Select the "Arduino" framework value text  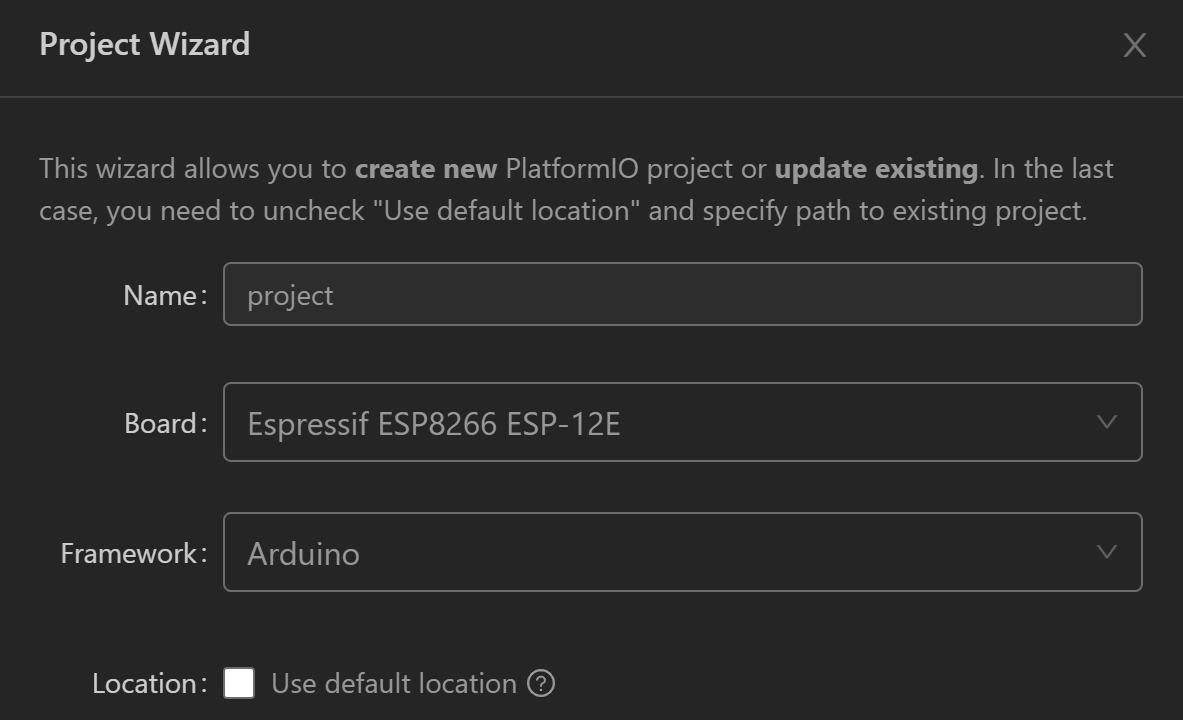pos(303,554)
